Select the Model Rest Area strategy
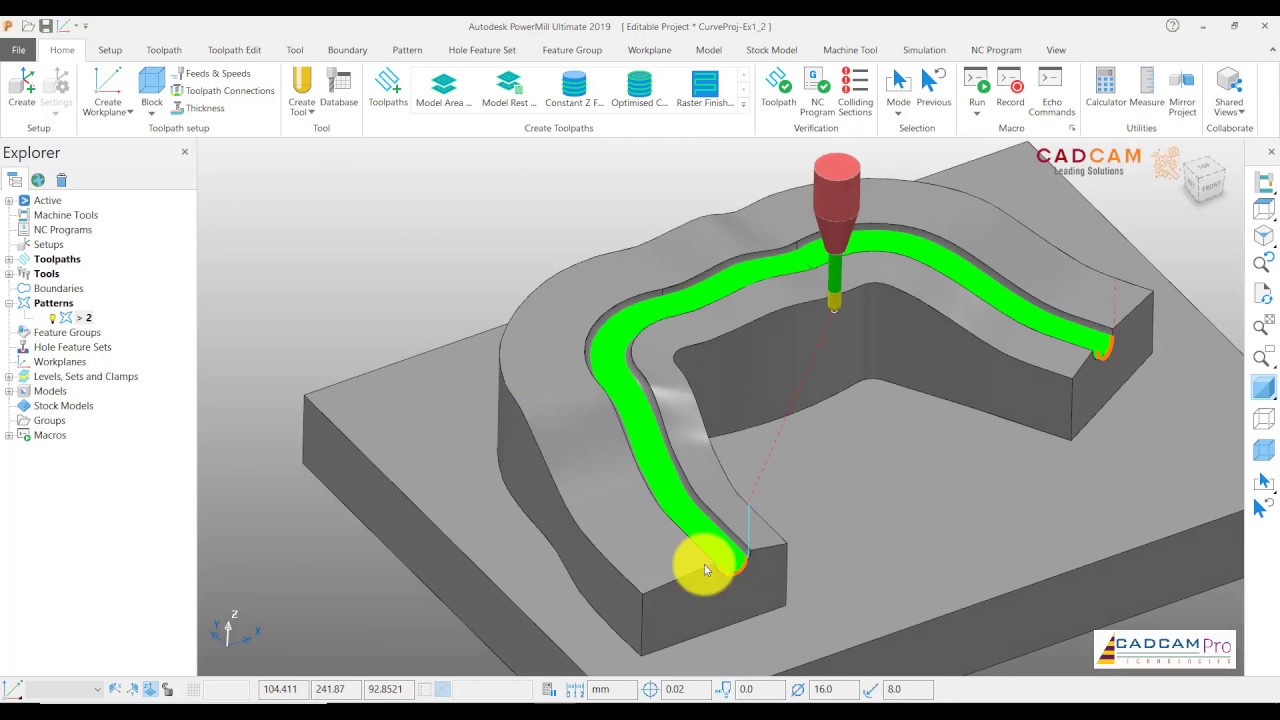Viewport: 1280px width, 720px height. [509, 89]
